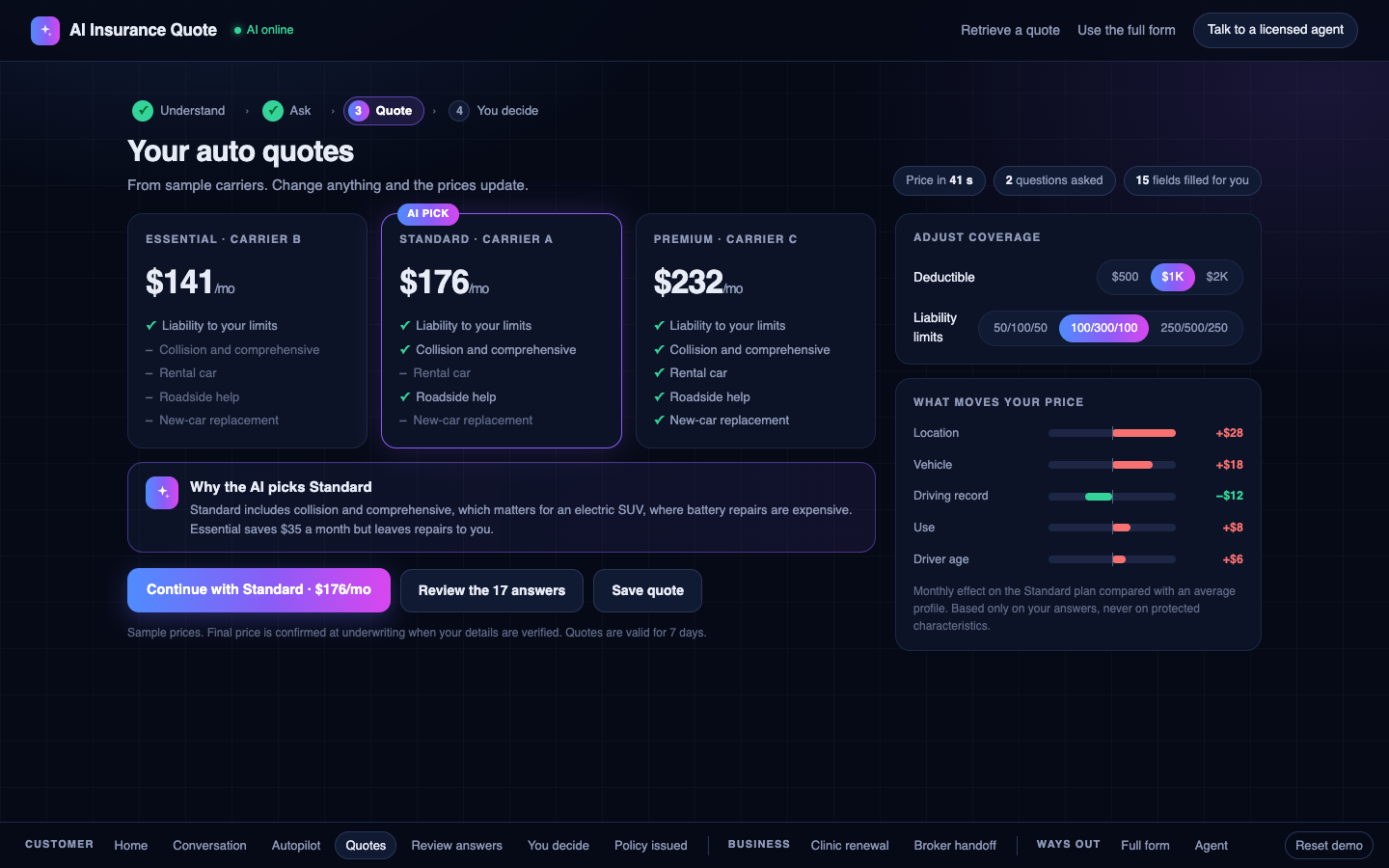Screen dimensions: 1389x868
Task: Select the $500 deductible option
Action: pos(1125,277)
